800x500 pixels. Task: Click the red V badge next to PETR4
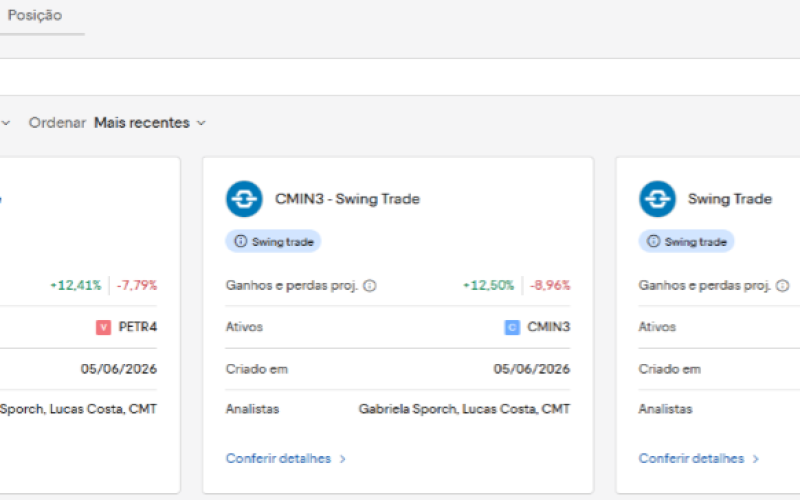tap(104, 327)
